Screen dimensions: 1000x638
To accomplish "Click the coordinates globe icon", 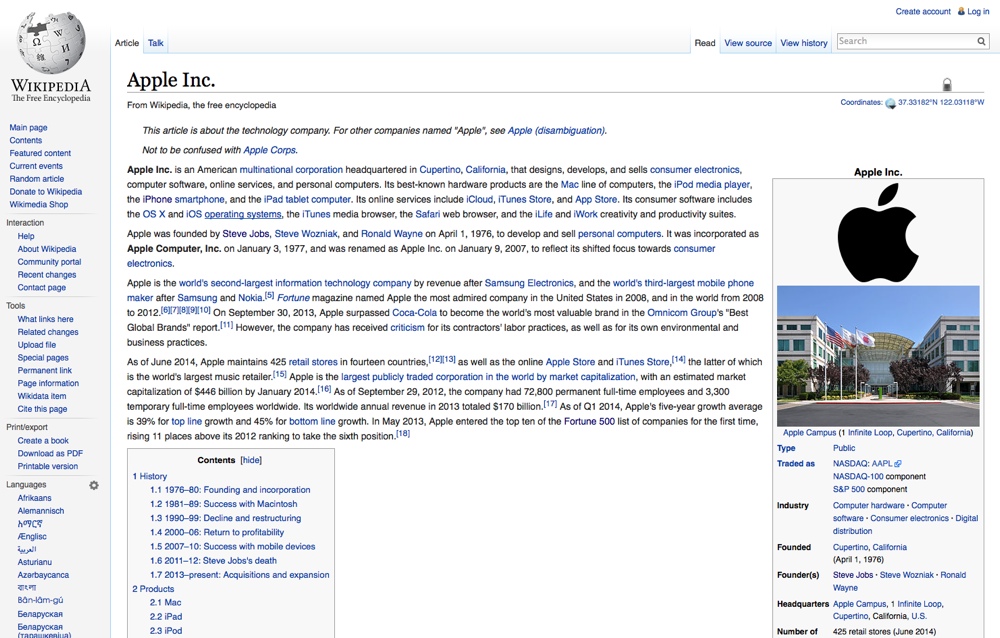I will tap(890, 103).
